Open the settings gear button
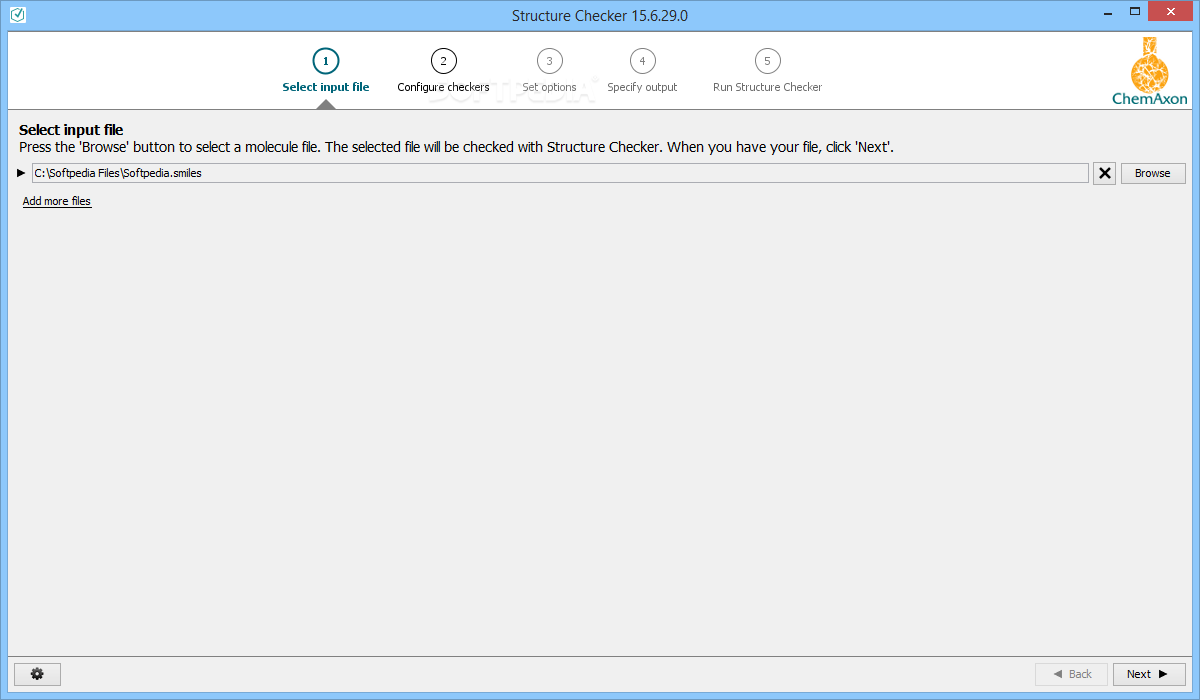 (37, 674)
